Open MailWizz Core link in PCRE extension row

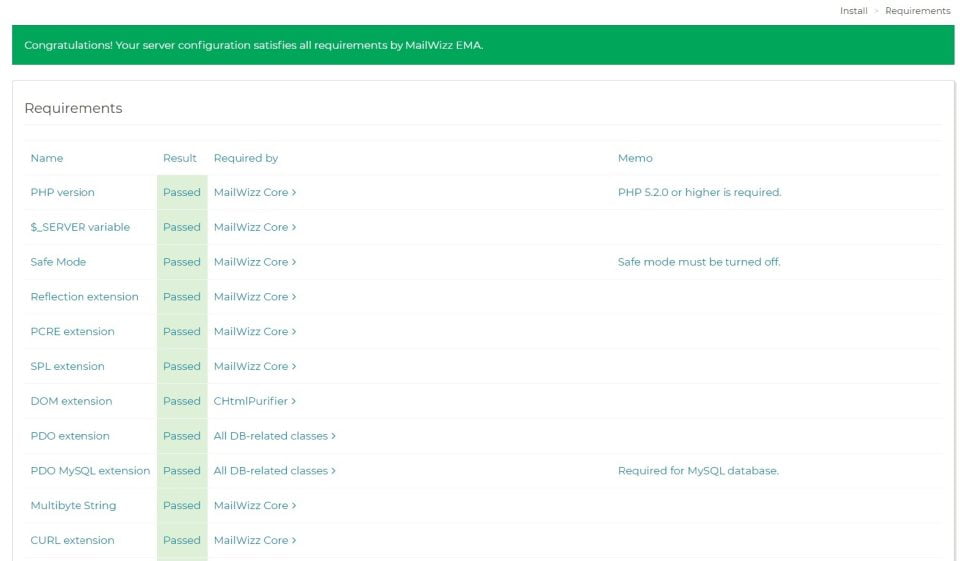(x=255, y=331)
